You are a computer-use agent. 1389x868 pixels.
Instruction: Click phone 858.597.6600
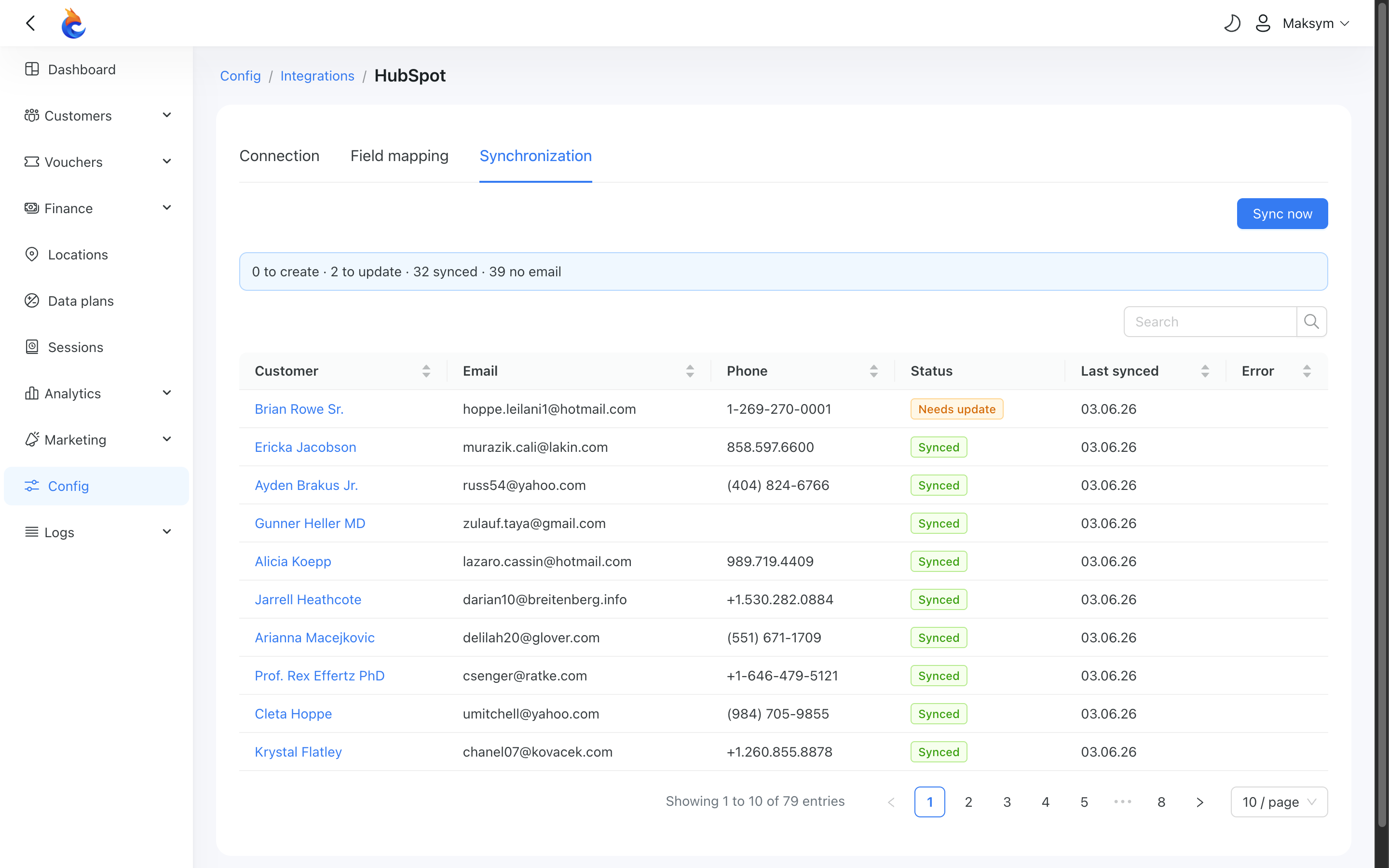click(x=770, y=447)
